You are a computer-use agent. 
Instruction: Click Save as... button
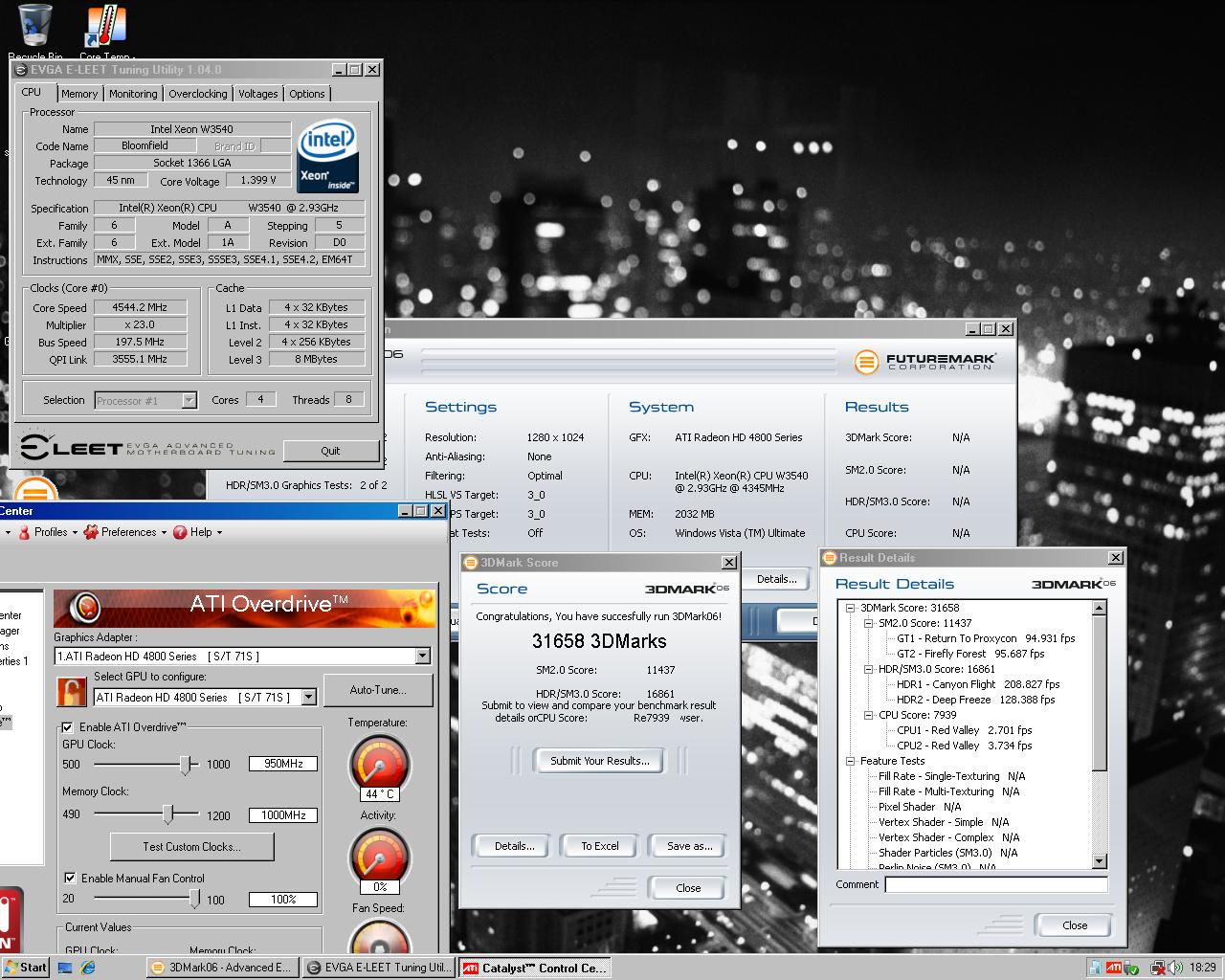pyautogui.click(x=689, y=846)
